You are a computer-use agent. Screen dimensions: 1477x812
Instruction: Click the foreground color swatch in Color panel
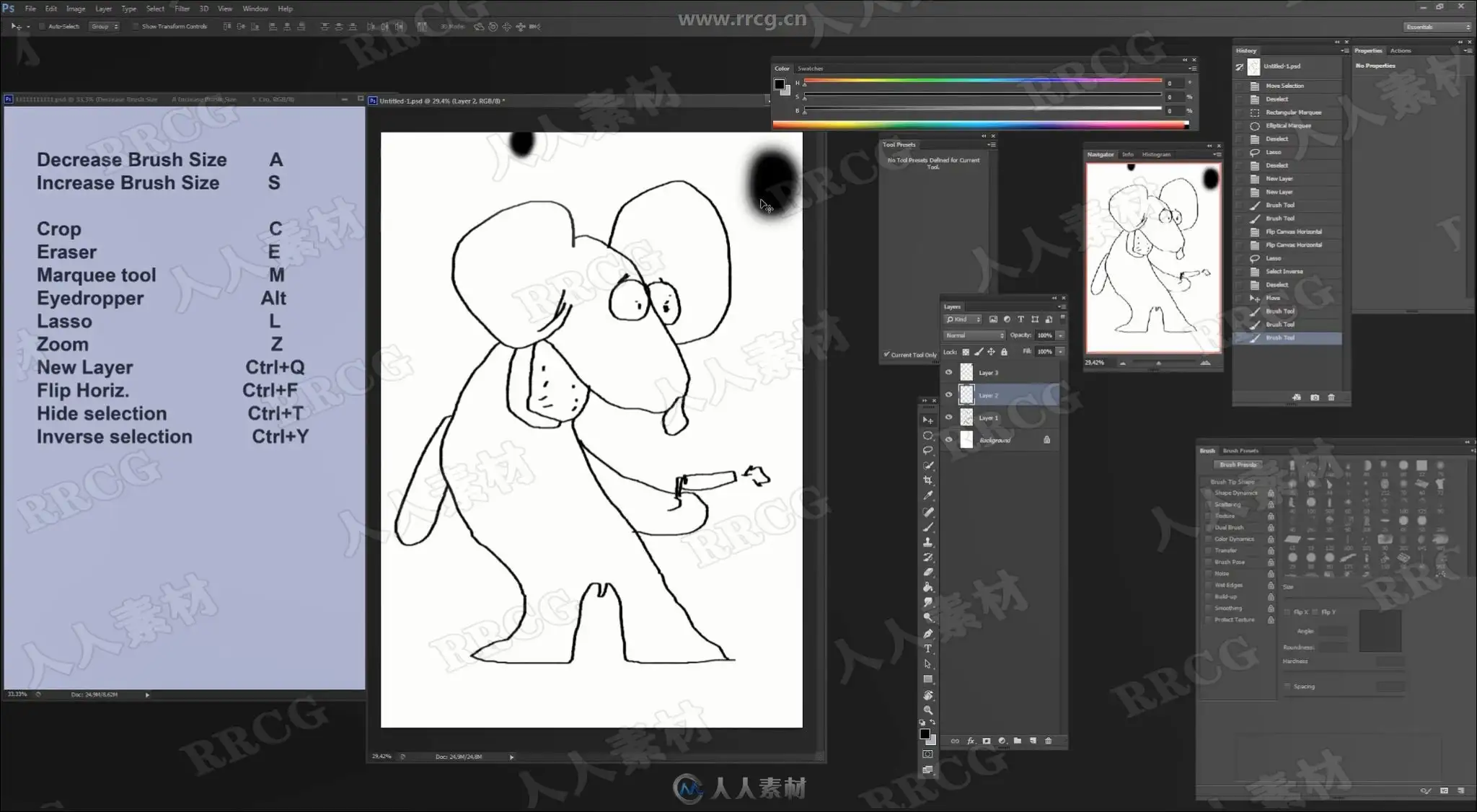pos(779,84)
